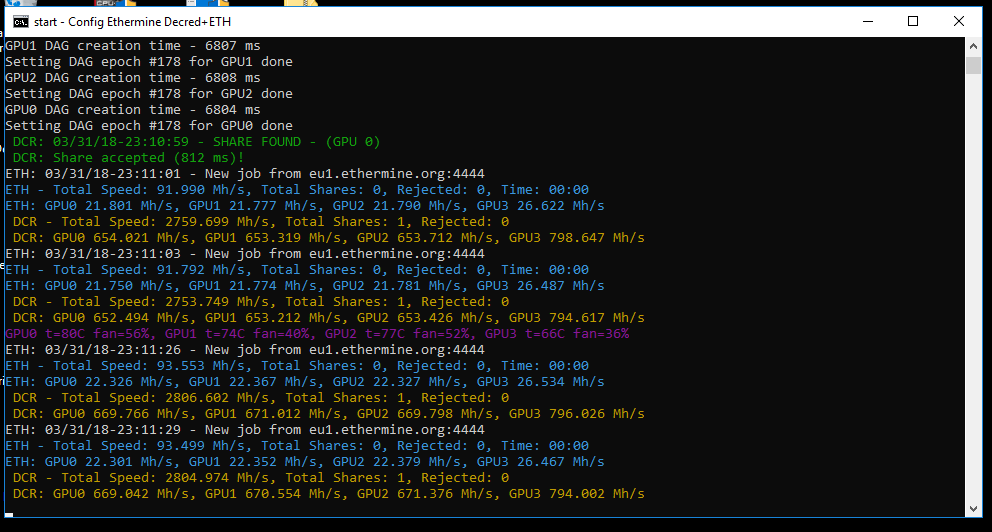Click 'Setting DAG epoch #178 for GPU2 done'
Image resolution: width=992 pixels, height=532 pixels.
tap(149, 94)
